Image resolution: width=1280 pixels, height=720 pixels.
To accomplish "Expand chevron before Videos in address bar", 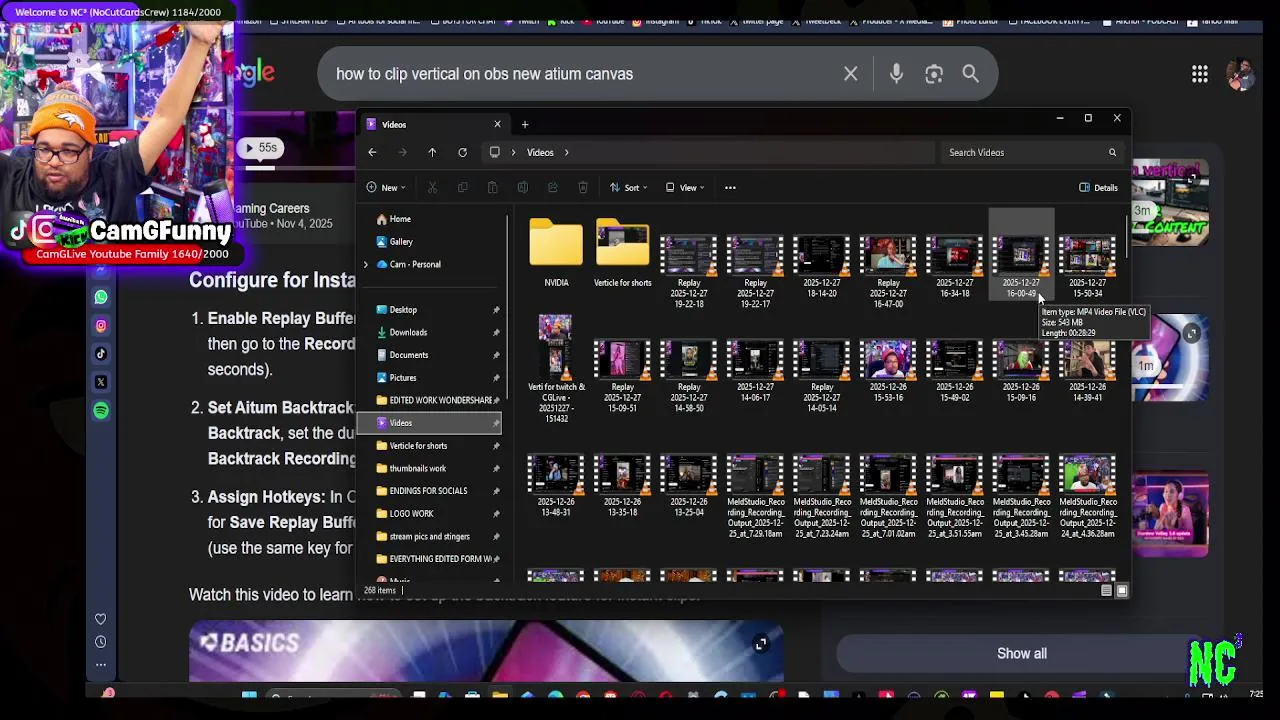I will pos(514,153).
